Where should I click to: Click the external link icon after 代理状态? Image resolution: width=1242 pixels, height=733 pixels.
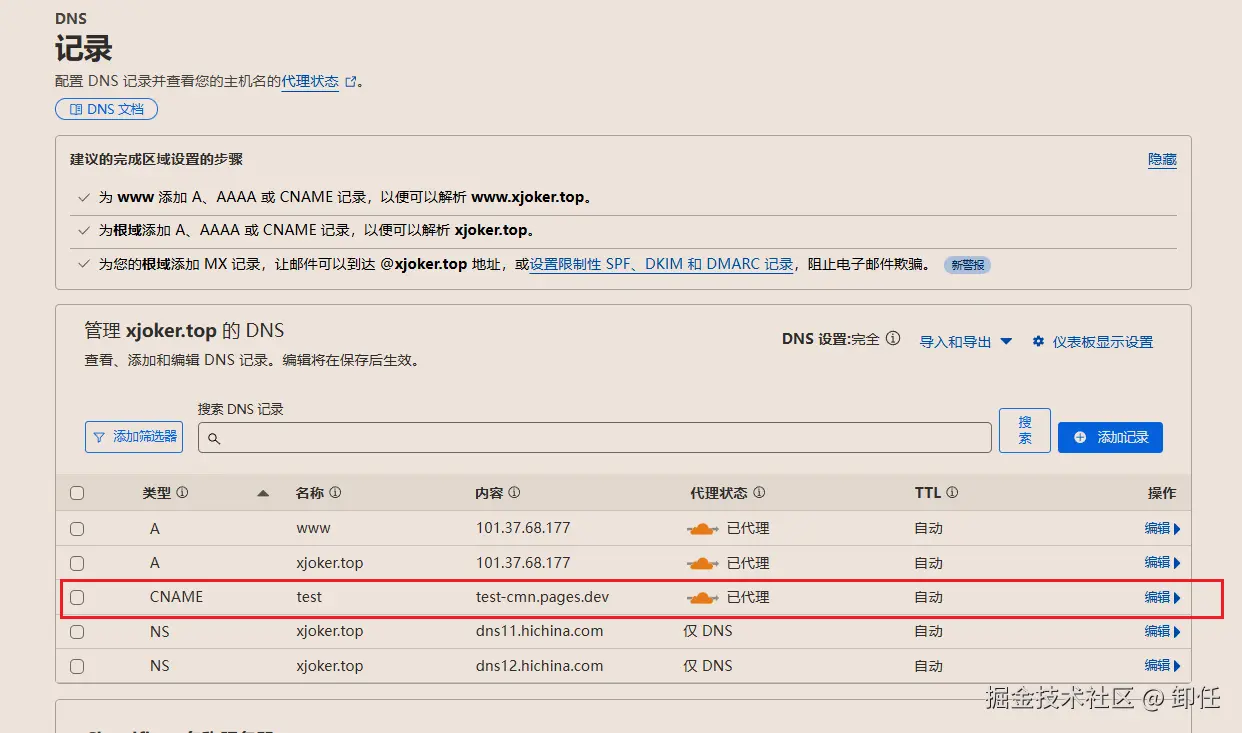coord(351,82)
